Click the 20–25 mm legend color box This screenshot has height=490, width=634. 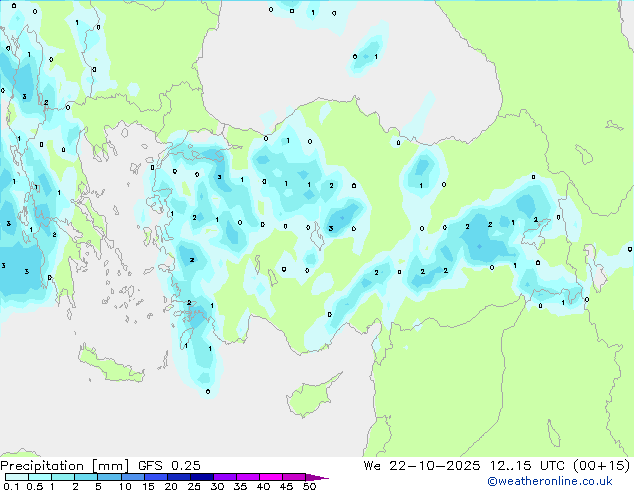point(178,477)
